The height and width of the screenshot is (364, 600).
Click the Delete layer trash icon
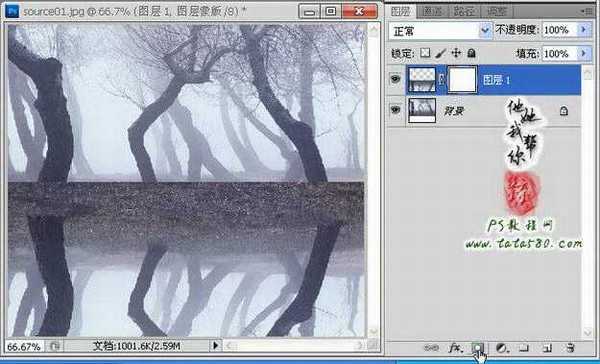click(570, 348)
